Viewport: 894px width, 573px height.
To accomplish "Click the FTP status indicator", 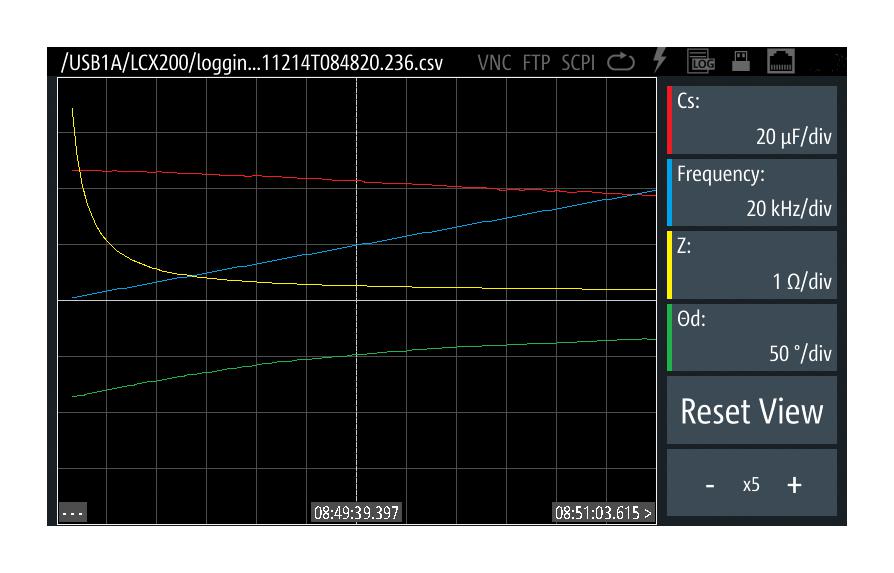I will point(537,63).
